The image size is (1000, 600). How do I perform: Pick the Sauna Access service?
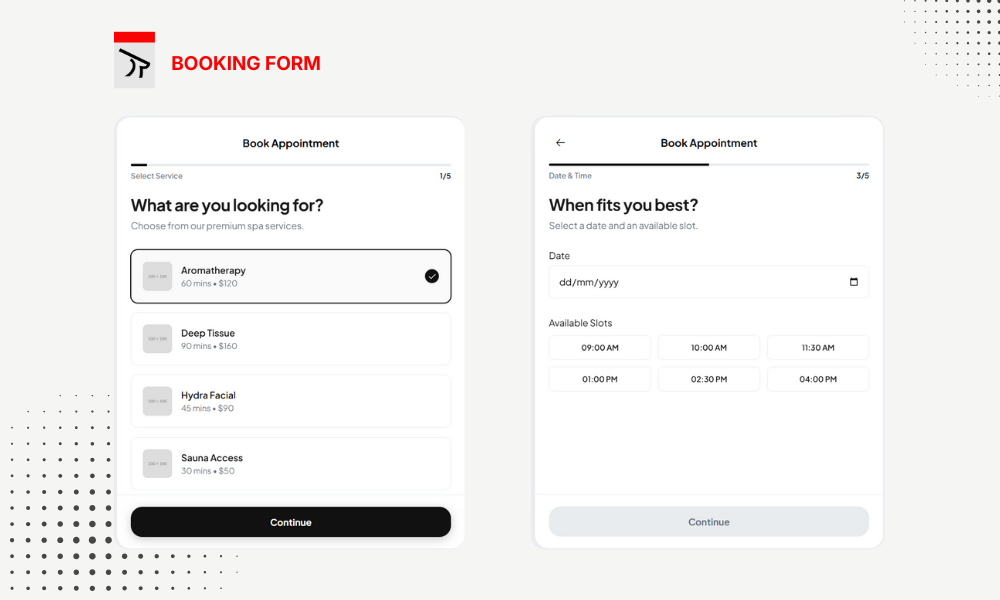[x=290, y=464]
